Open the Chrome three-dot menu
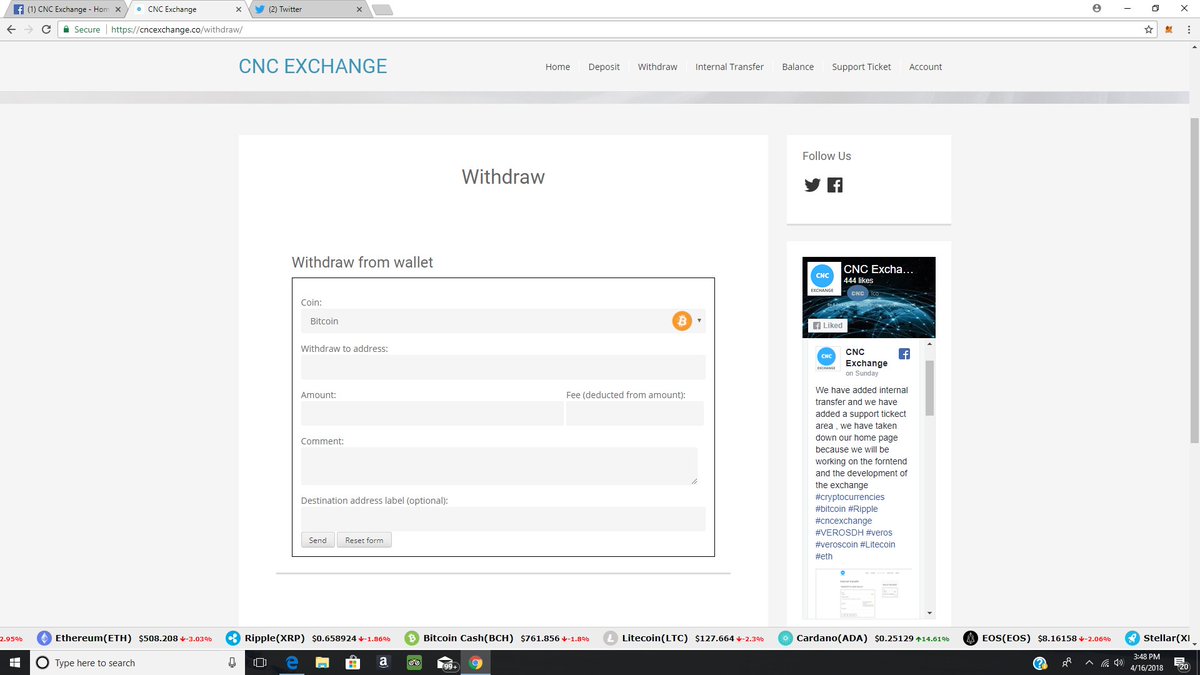Screen dimensions: 1200x675 pyautogui.click(x=1188, y=29)
